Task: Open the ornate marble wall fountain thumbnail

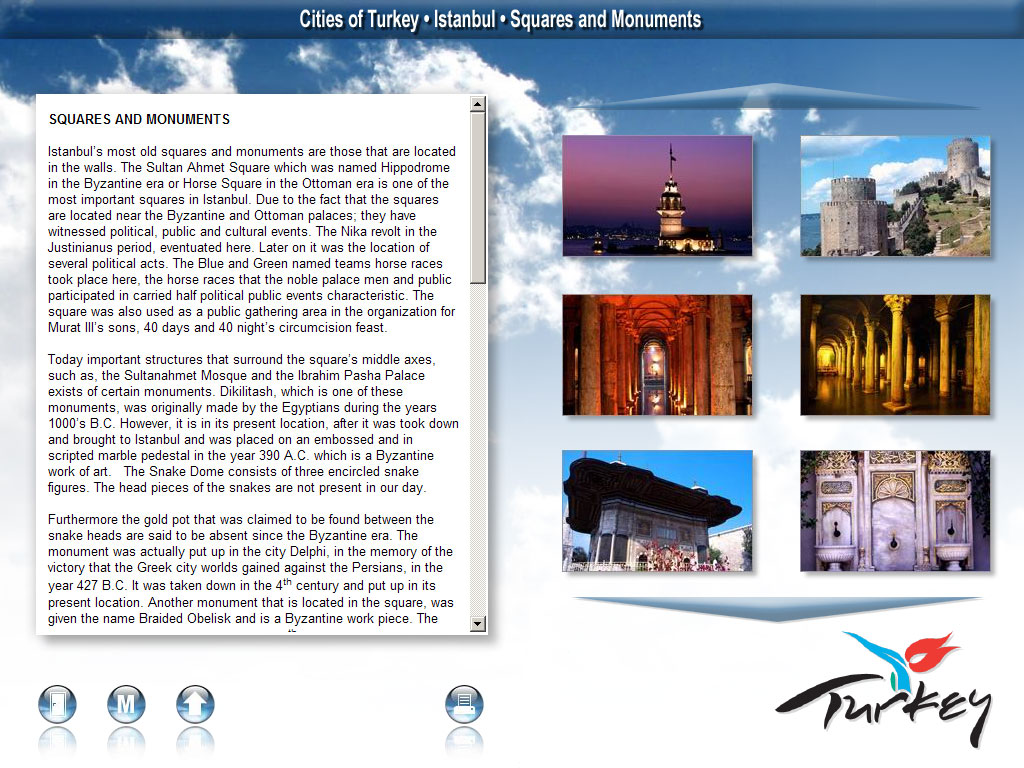Action: tap(895, 511)
